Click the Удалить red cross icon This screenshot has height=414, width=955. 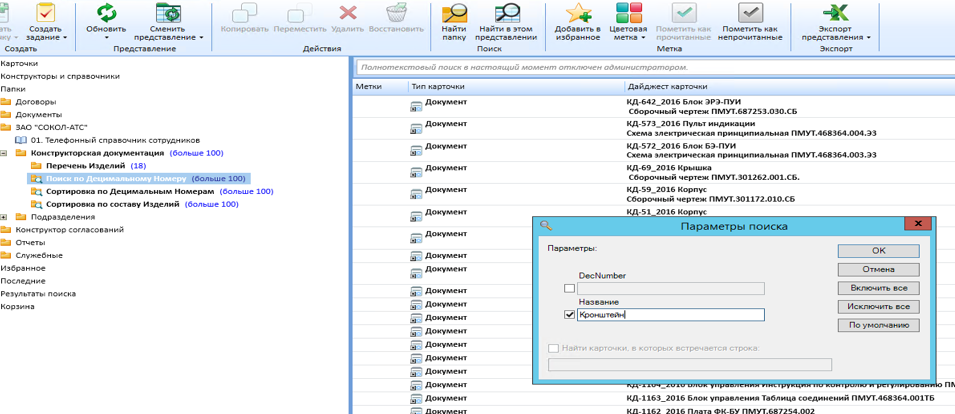pos(348,13)
